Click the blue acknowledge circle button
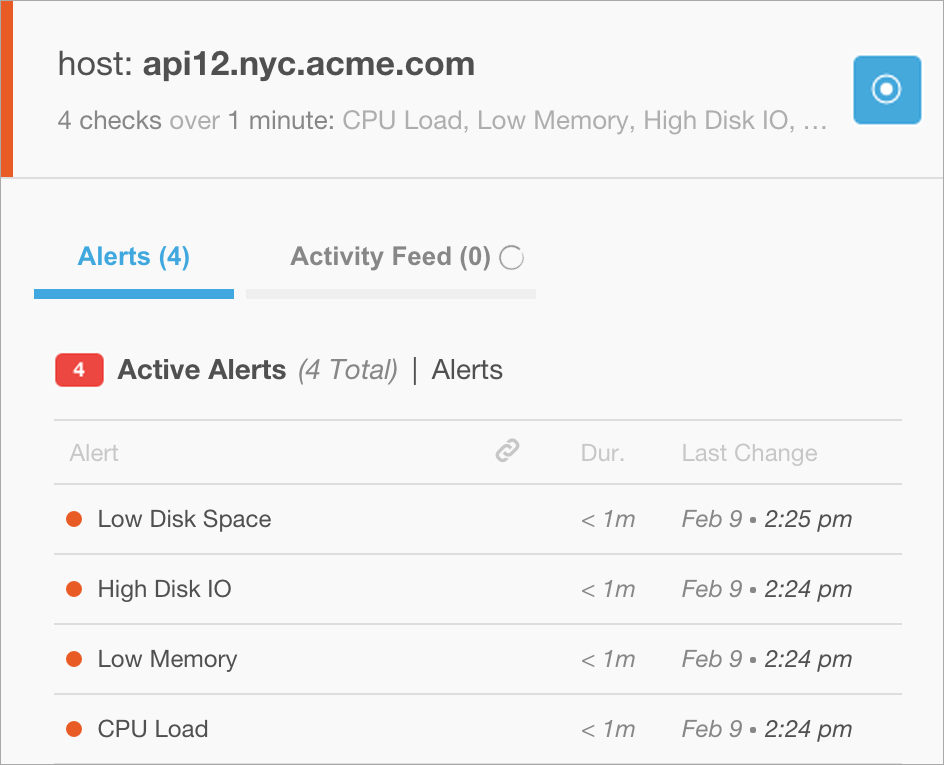The height and width of the screenshot is (765, 944). [x=886, y=90]
